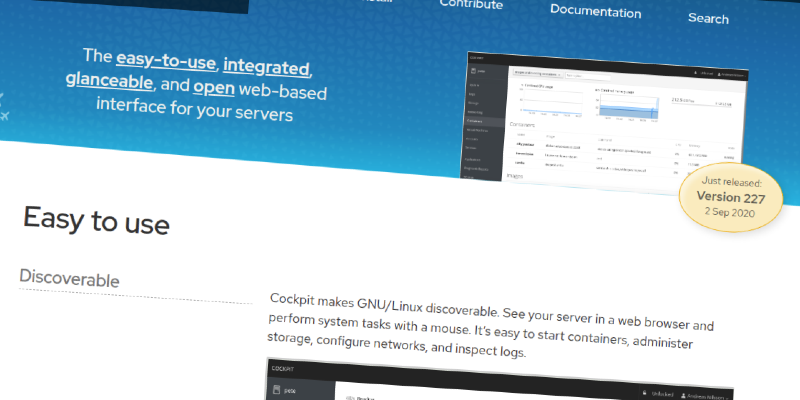Viewport: 800px width, 400px height.
Task: Open the container filter dropdown in banner screenshot
Action: 537,74
